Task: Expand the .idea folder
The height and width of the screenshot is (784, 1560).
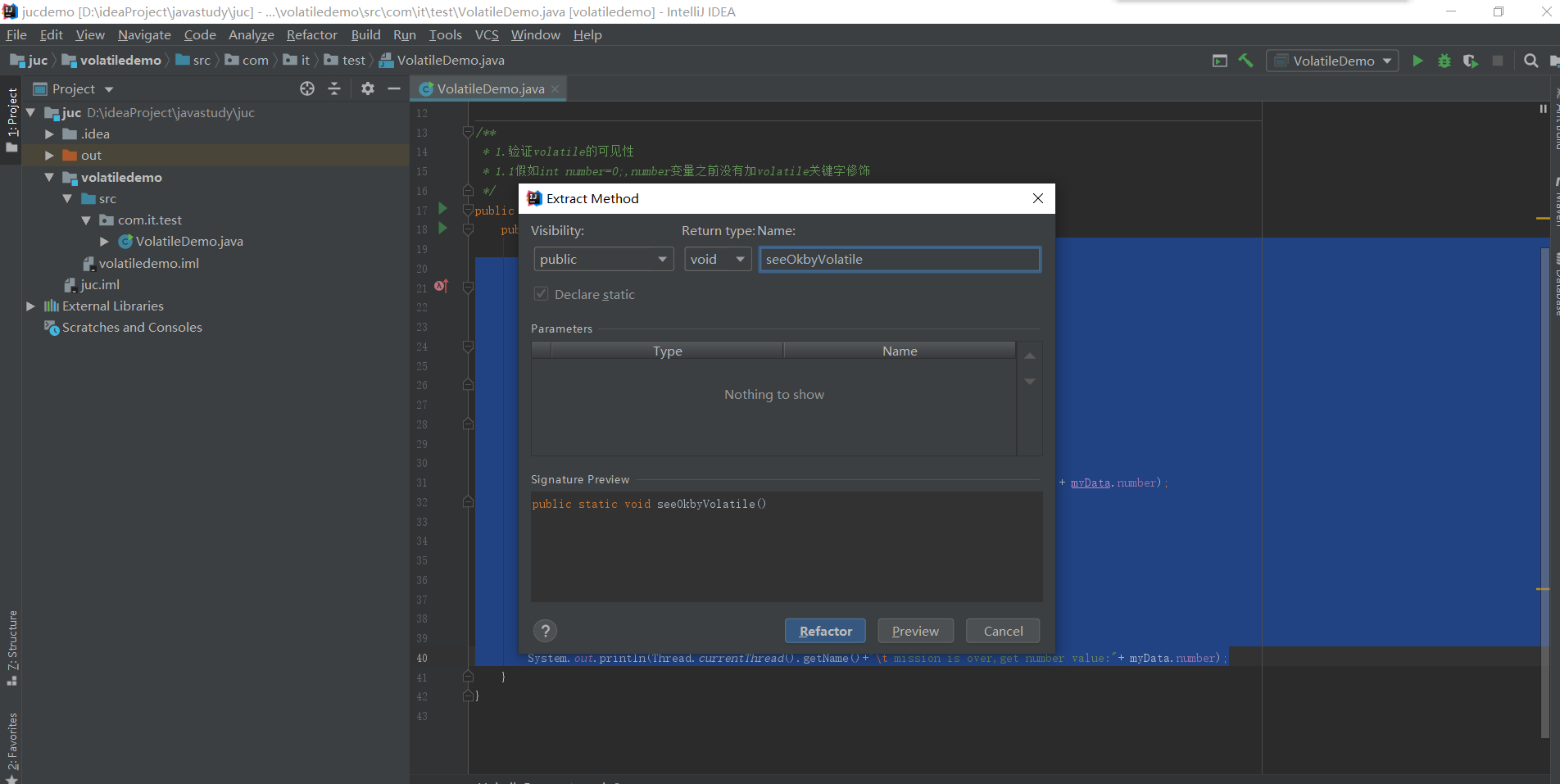Action: (50, 134)
